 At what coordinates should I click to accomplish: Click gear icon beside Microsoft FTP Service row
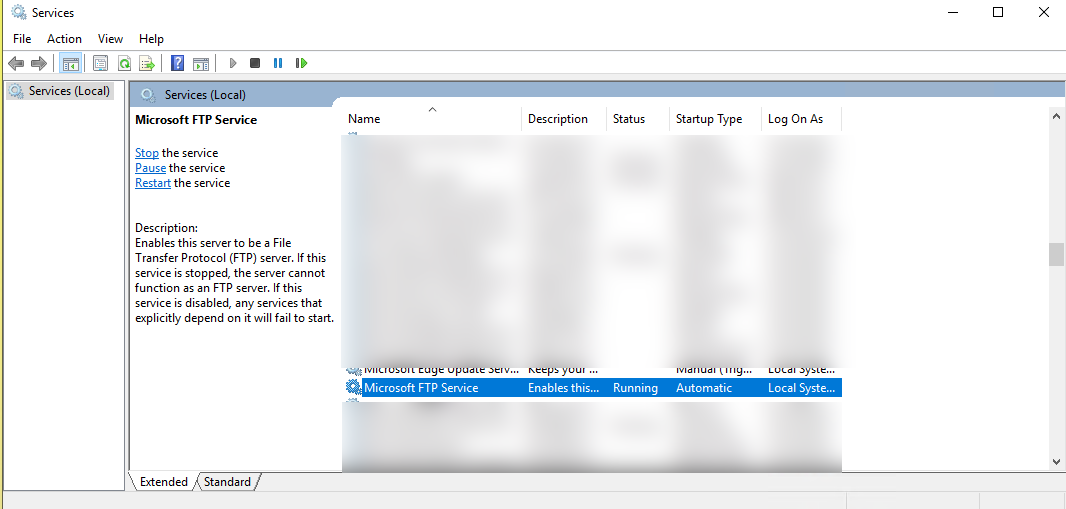coord(354,387)
